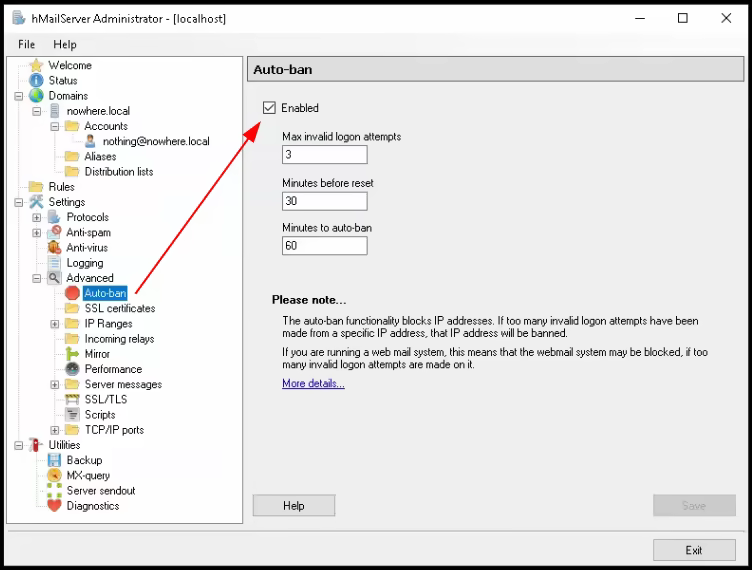Screen dimensions: 752x570
Task: Click the Save button
Action: pos(694,505)
